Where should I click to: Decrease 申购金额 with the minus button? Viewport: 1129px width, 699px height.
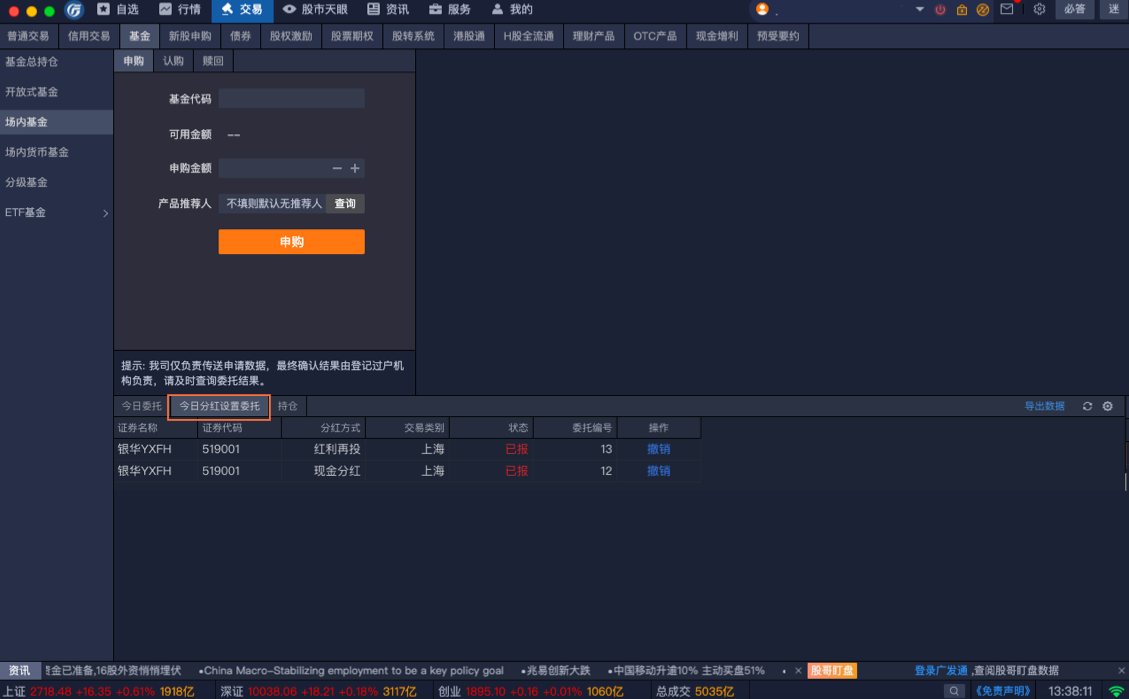(337, 169)
